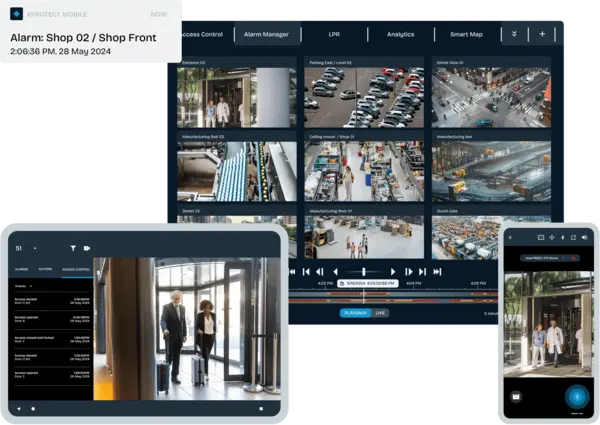
Task: Click the XProtect Mobile app icon in notification
Action: 16,14
